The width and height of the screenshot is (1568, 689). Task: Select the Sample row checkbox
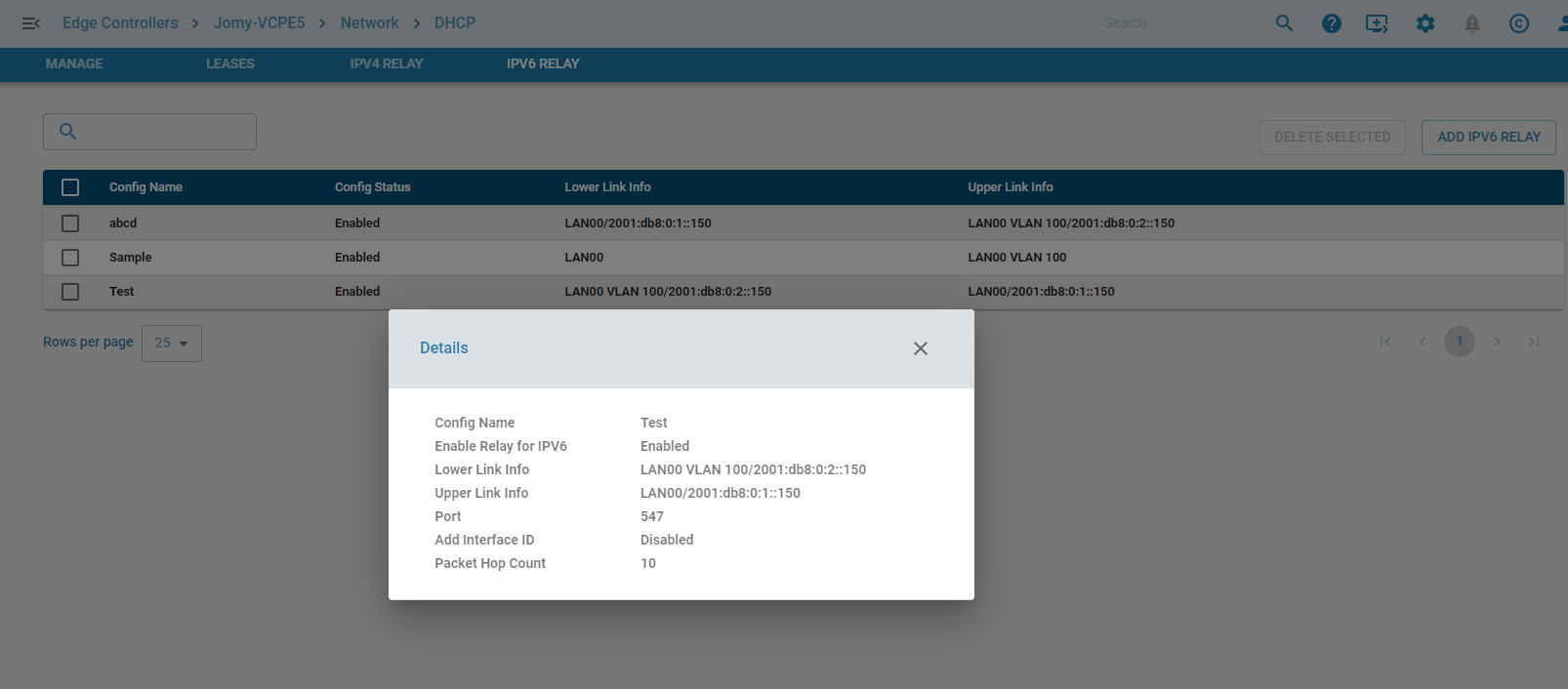[70, 258]
